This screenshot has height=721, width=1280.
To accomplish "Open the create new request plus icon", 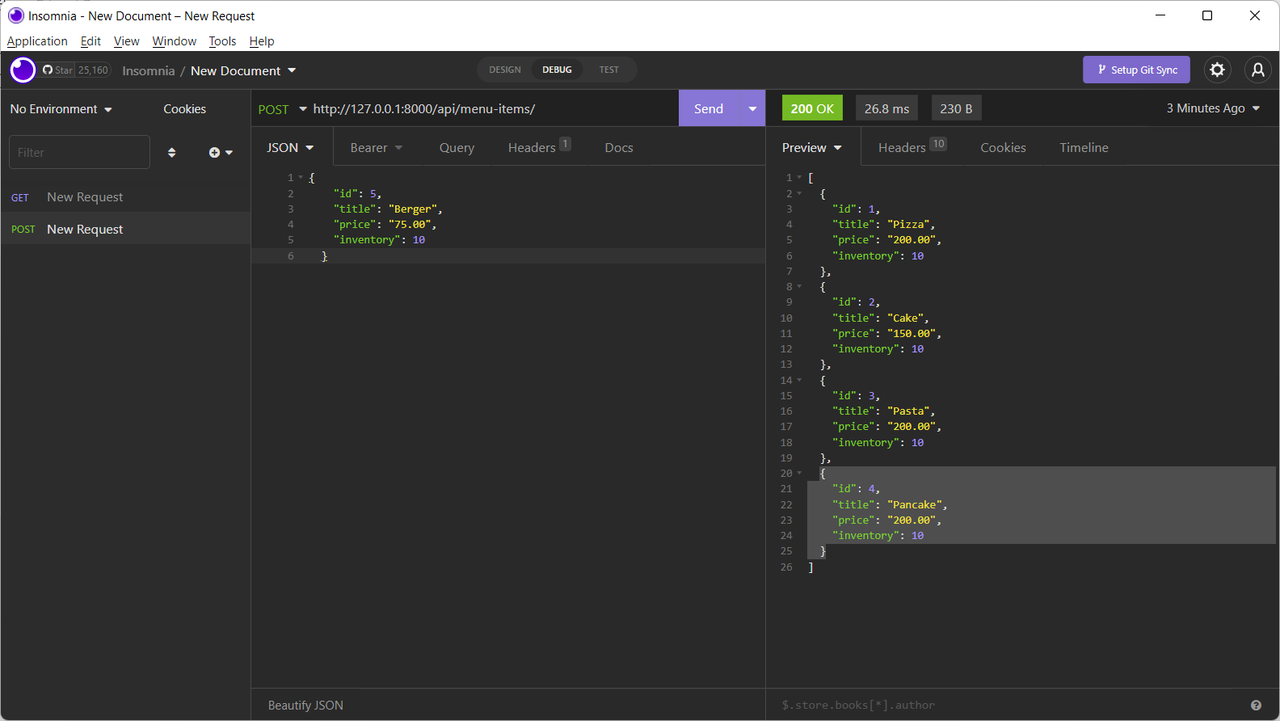I will coord(220,152).
